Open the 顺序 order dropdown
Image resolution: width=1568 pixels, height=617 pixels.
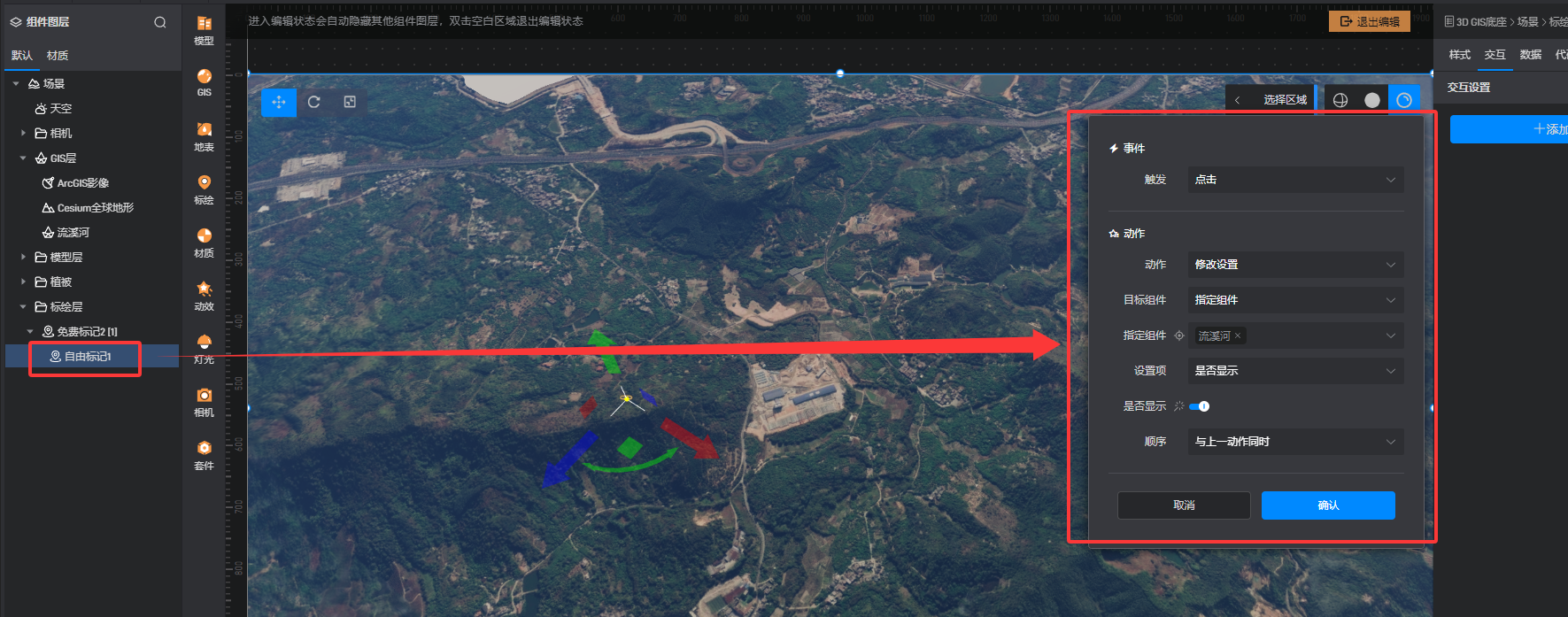point(1294,442)
